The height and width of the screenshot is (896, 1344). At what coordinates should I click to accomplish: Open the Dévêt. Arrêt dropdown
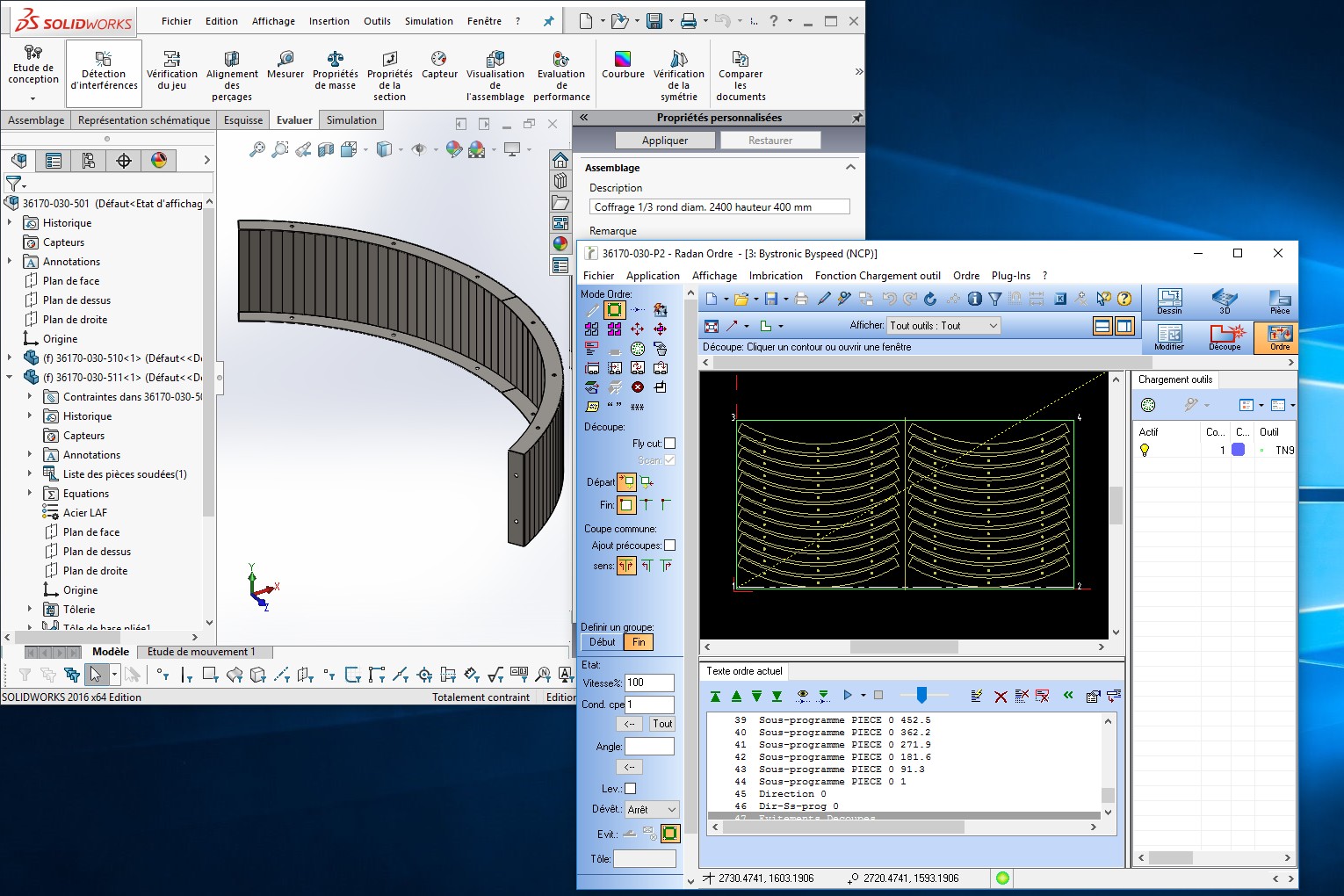[652, 810]
